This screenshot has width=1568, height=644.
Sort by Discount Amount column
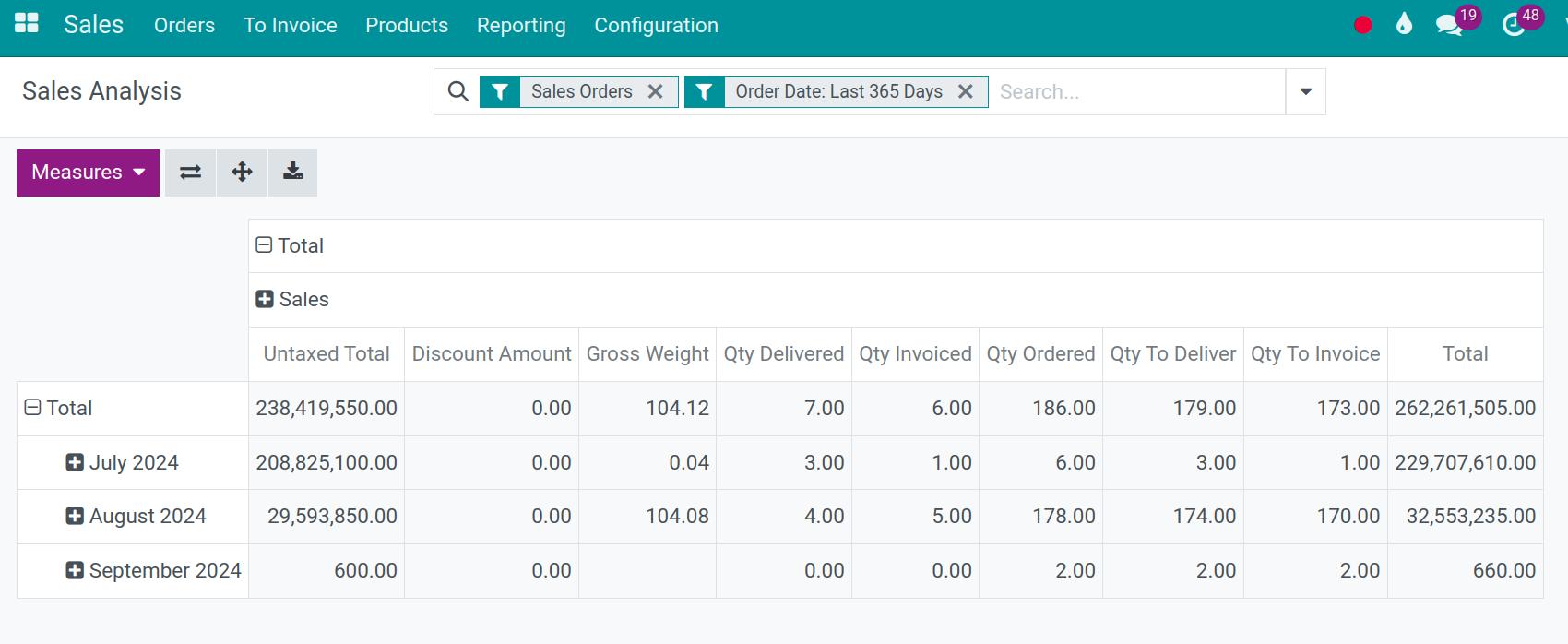[x=492, y=353]
